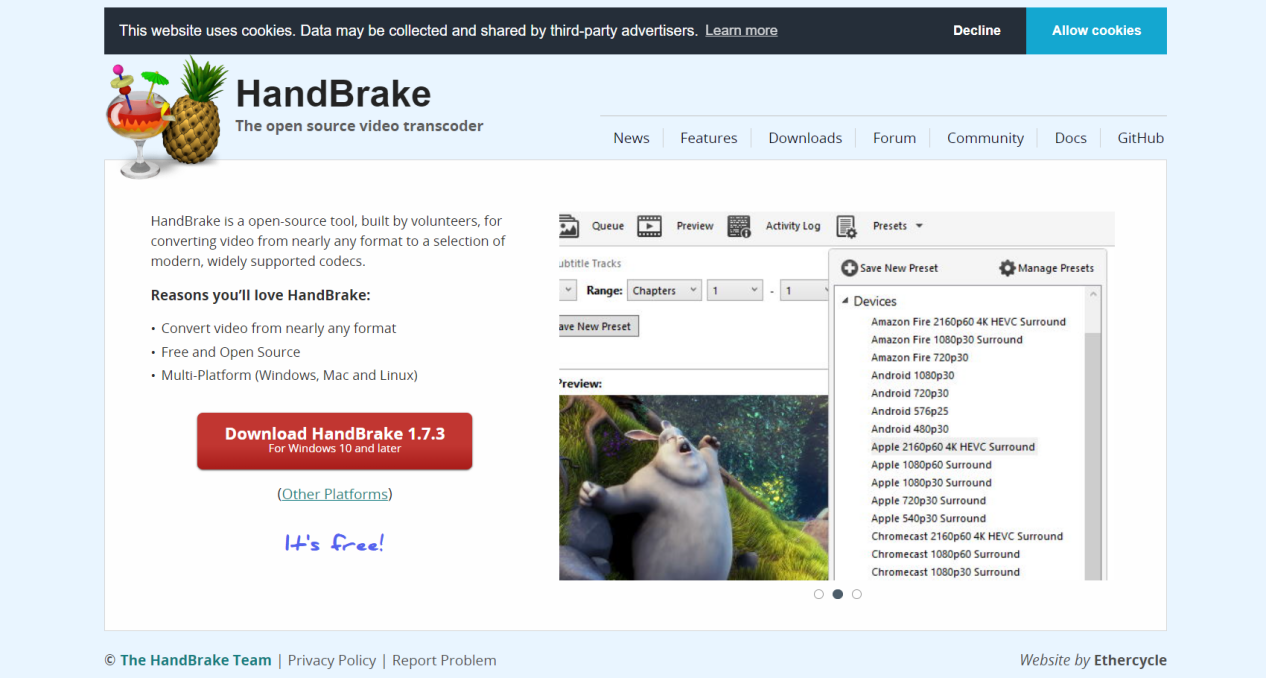Click Download HandBrake 1.7.3 button
The width and height of the screenshot is (1266, 678).
pos(334,441)
